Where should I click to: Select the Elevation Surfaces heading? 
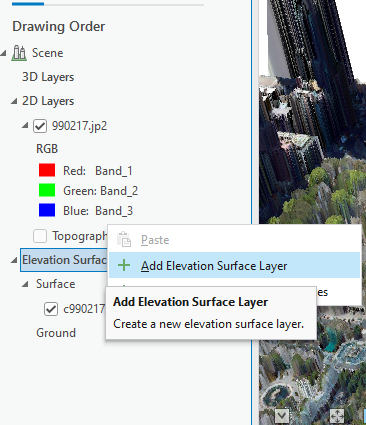[64, 260]
